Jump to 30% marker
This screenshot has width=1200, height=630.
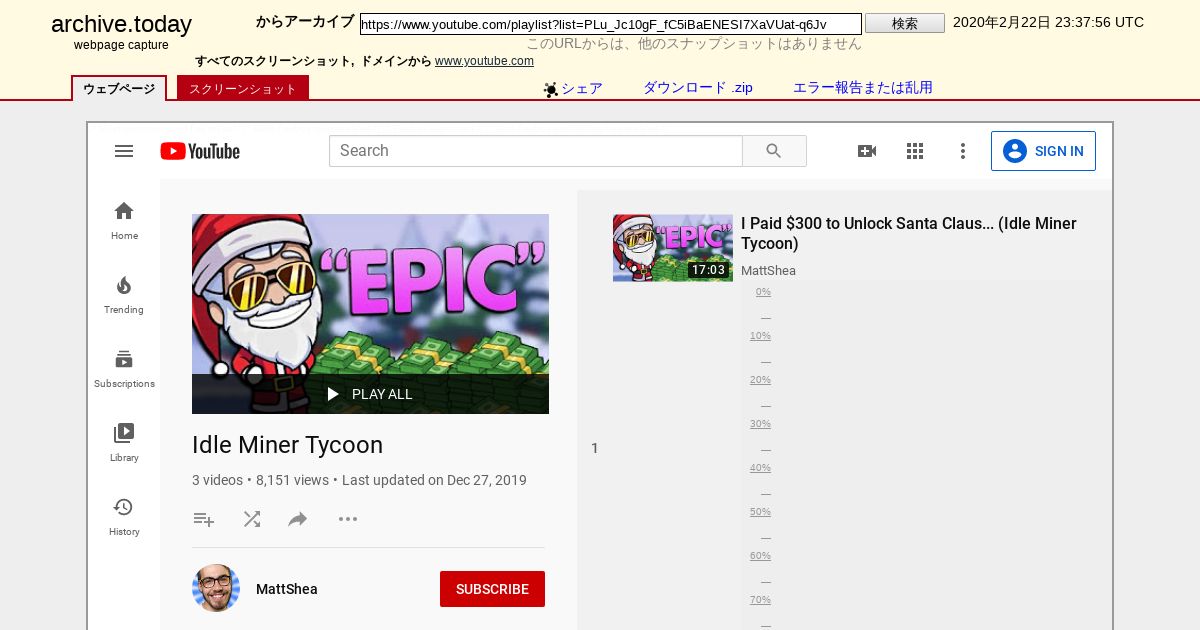click(x=760, y=424)
